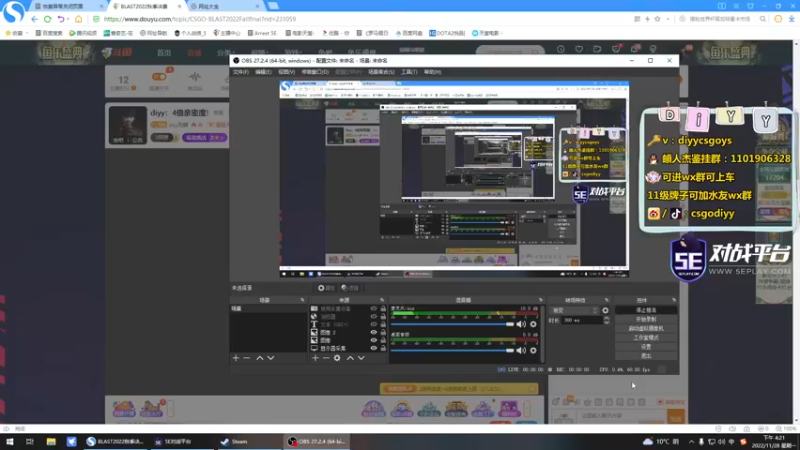This screenshot has width=800, height=450.
Task: Click the Stop Streaming button in OBS controls
Action: click(x=646, y=310)
